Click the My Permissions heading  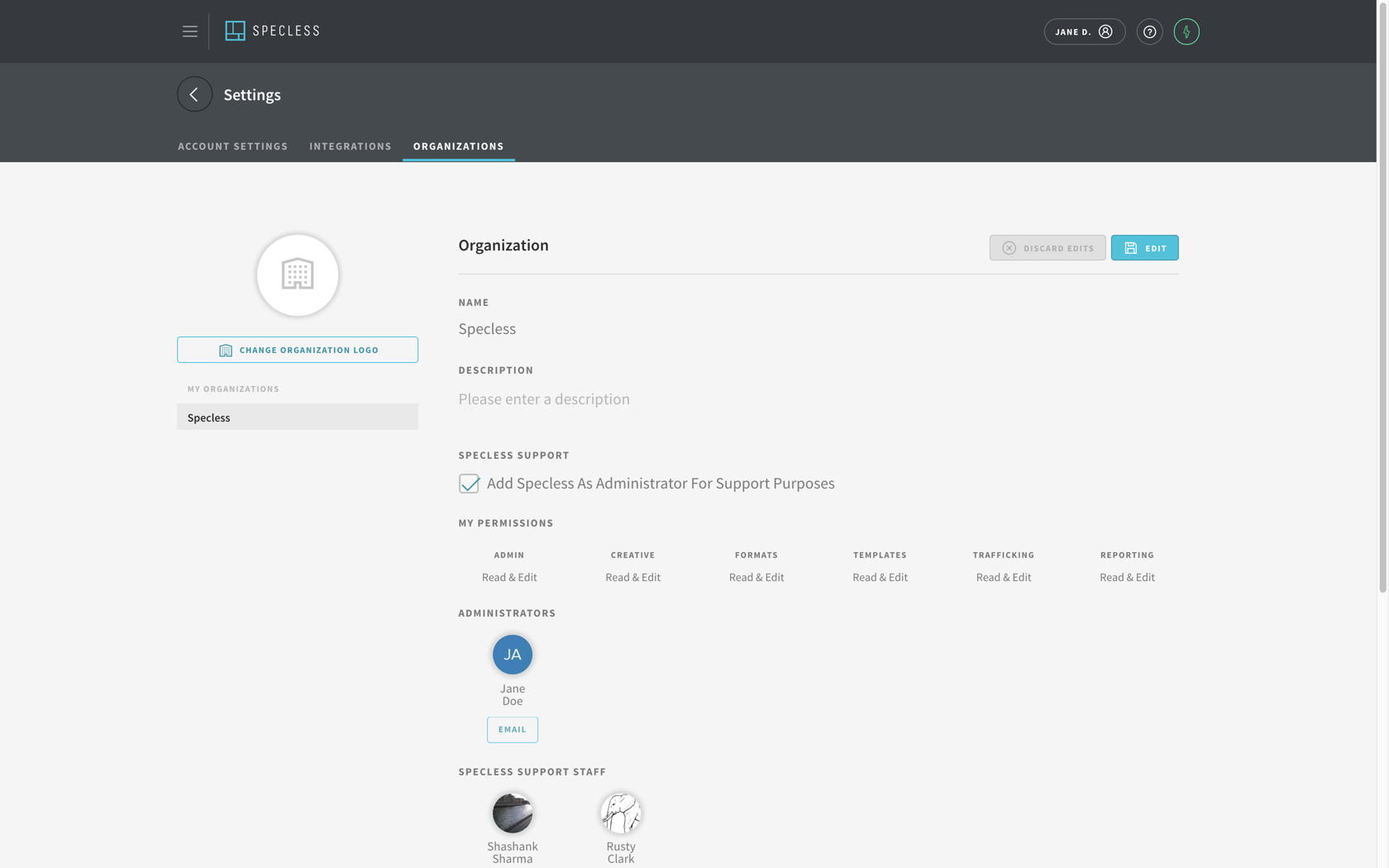pos(506,522)
